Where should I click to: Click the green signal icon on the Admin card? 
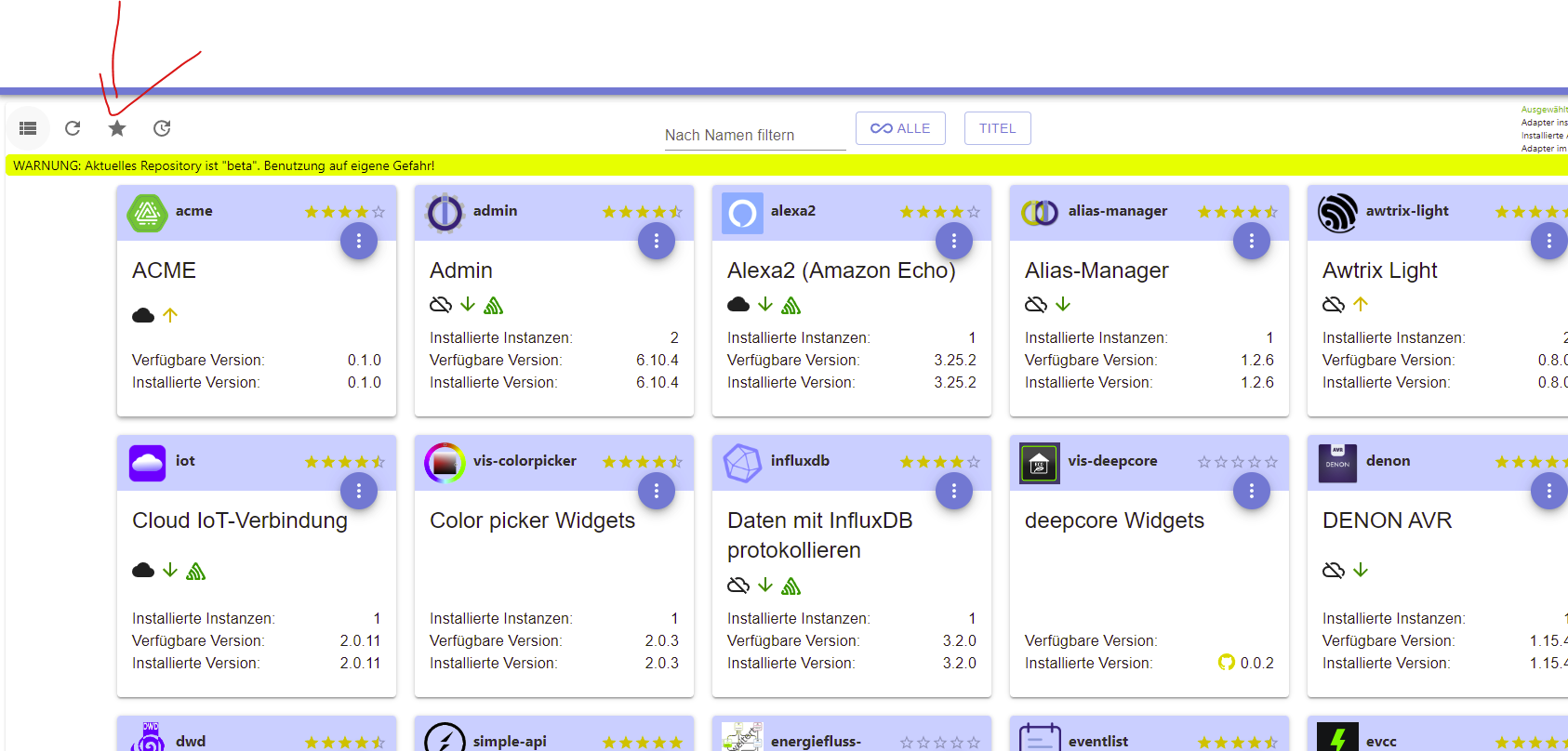(494, 305)
